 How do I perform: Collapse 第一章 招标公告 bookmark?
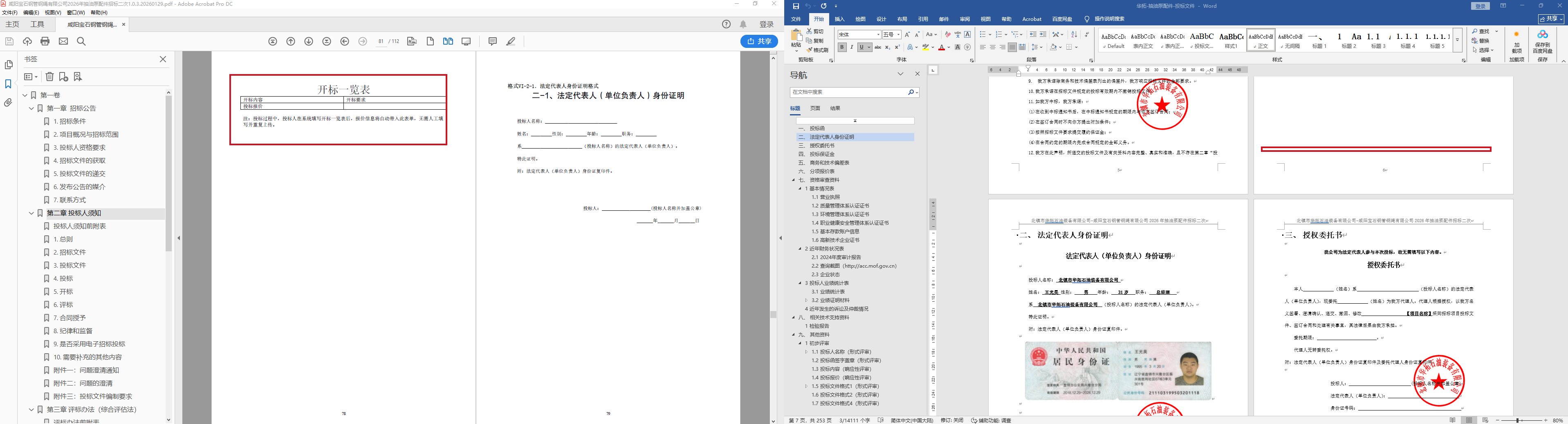tap(31, 108)
